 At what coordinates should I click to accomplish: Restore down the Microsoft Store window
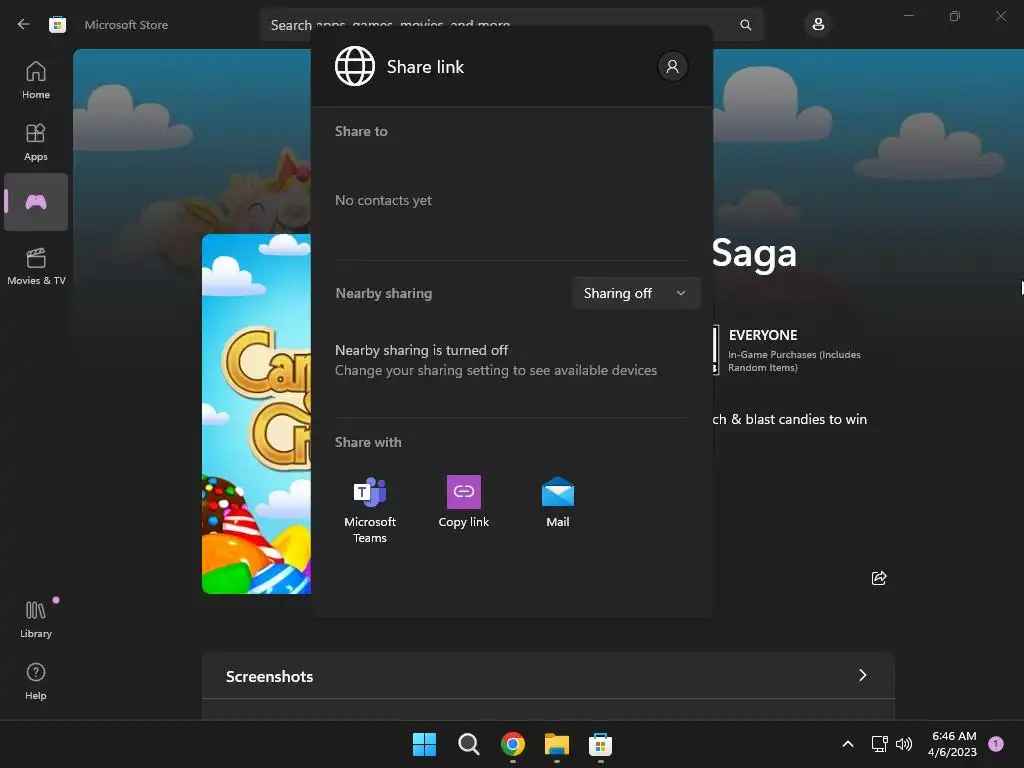[955, 16]
